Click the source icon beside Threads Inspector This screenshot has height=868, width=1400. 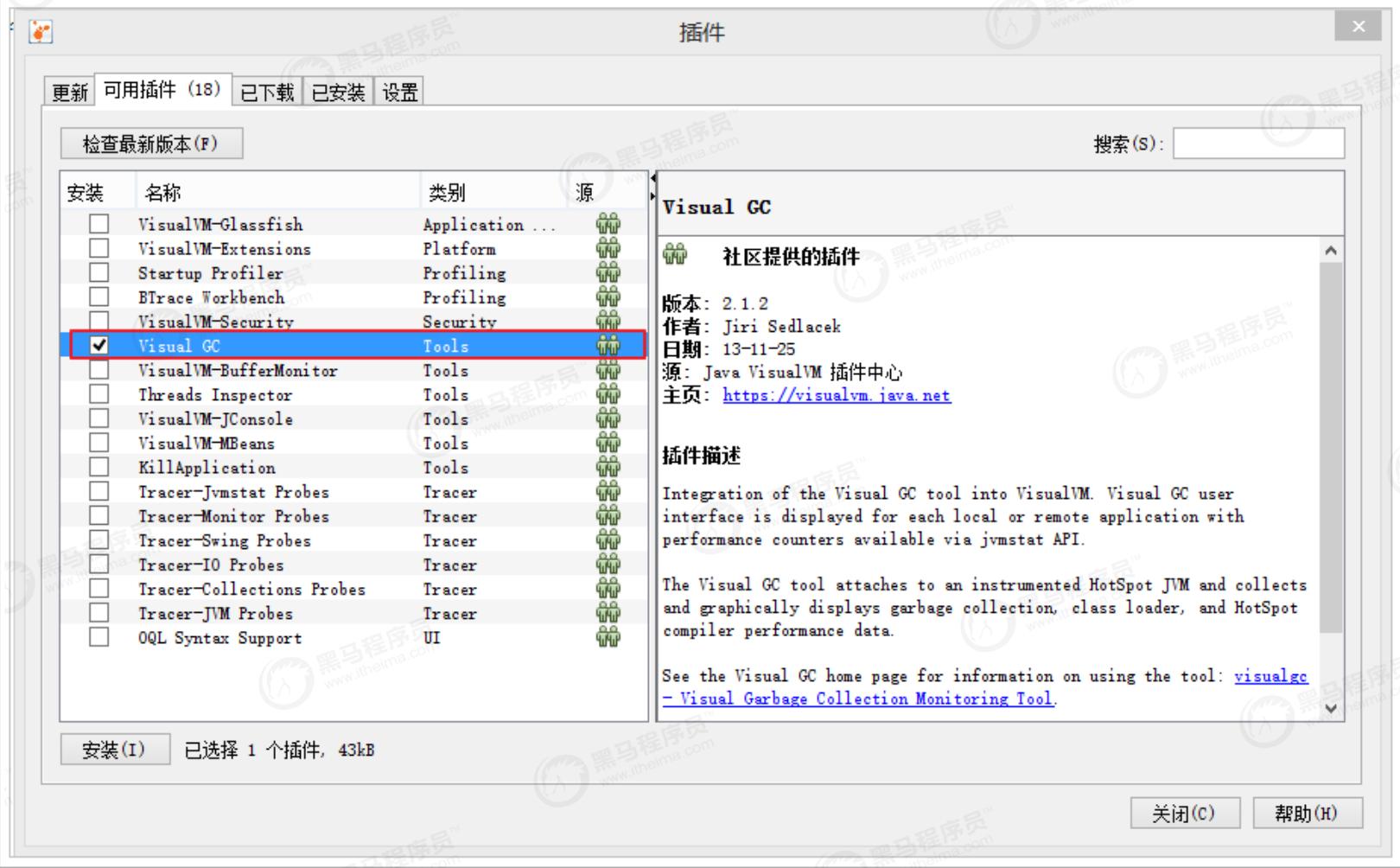(x=608, y=394)
